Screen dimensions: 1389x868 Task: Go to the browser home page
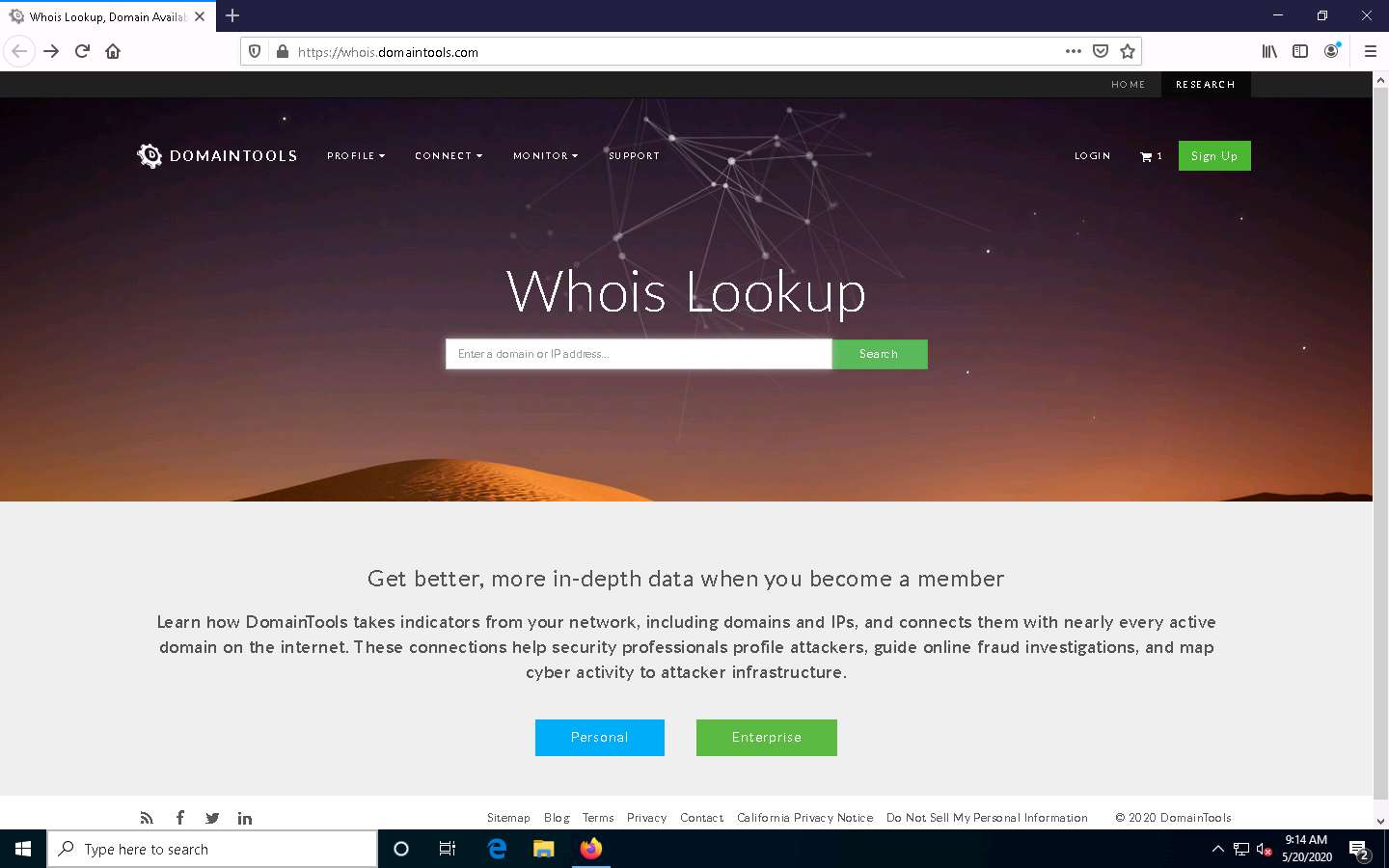pyautogui.click(x=113, y=51)
